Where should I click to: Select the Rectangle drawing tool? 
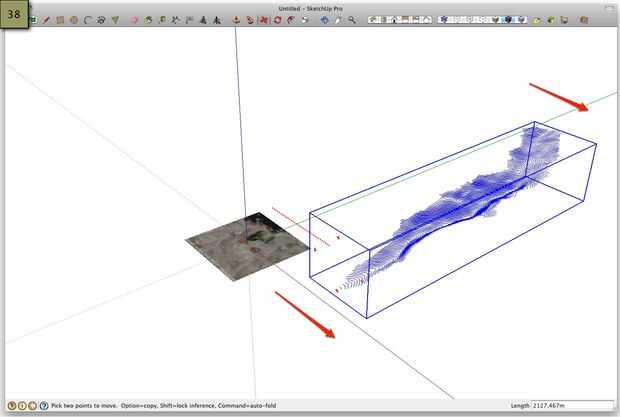(x=60, y=20)
